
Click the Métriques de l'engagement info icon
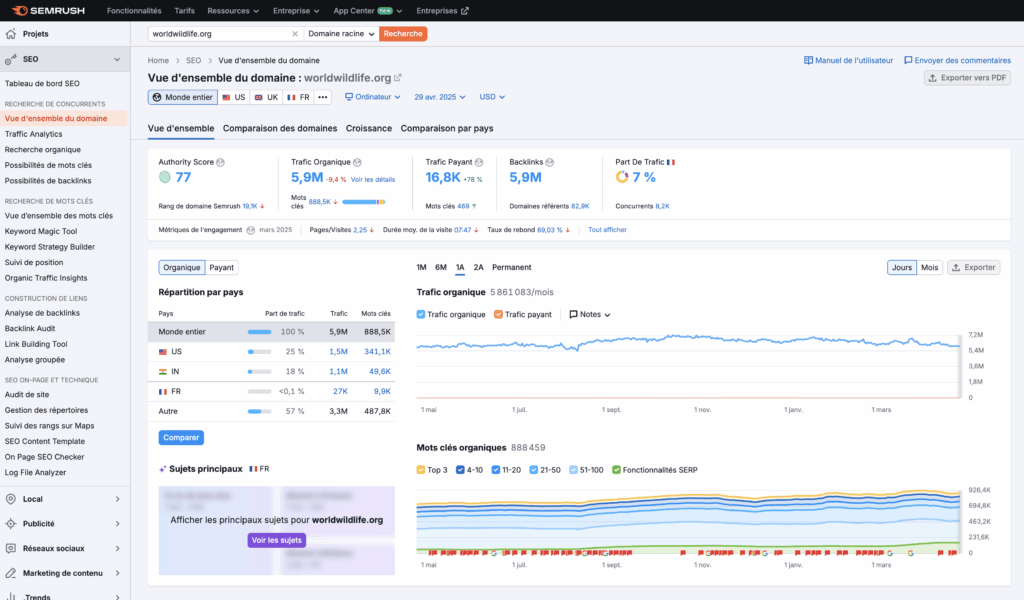[251, 230]
